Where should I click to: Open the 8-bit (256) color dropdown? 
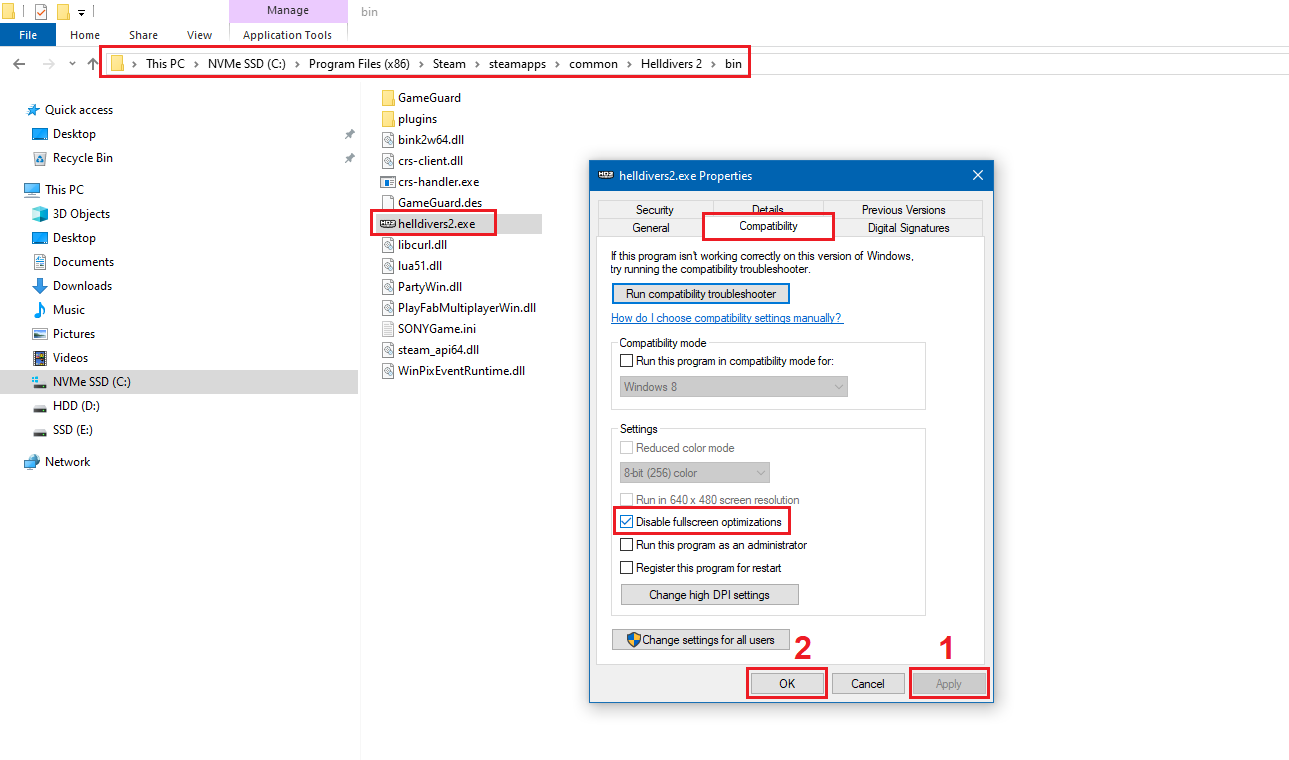click(x=695, y=473)
